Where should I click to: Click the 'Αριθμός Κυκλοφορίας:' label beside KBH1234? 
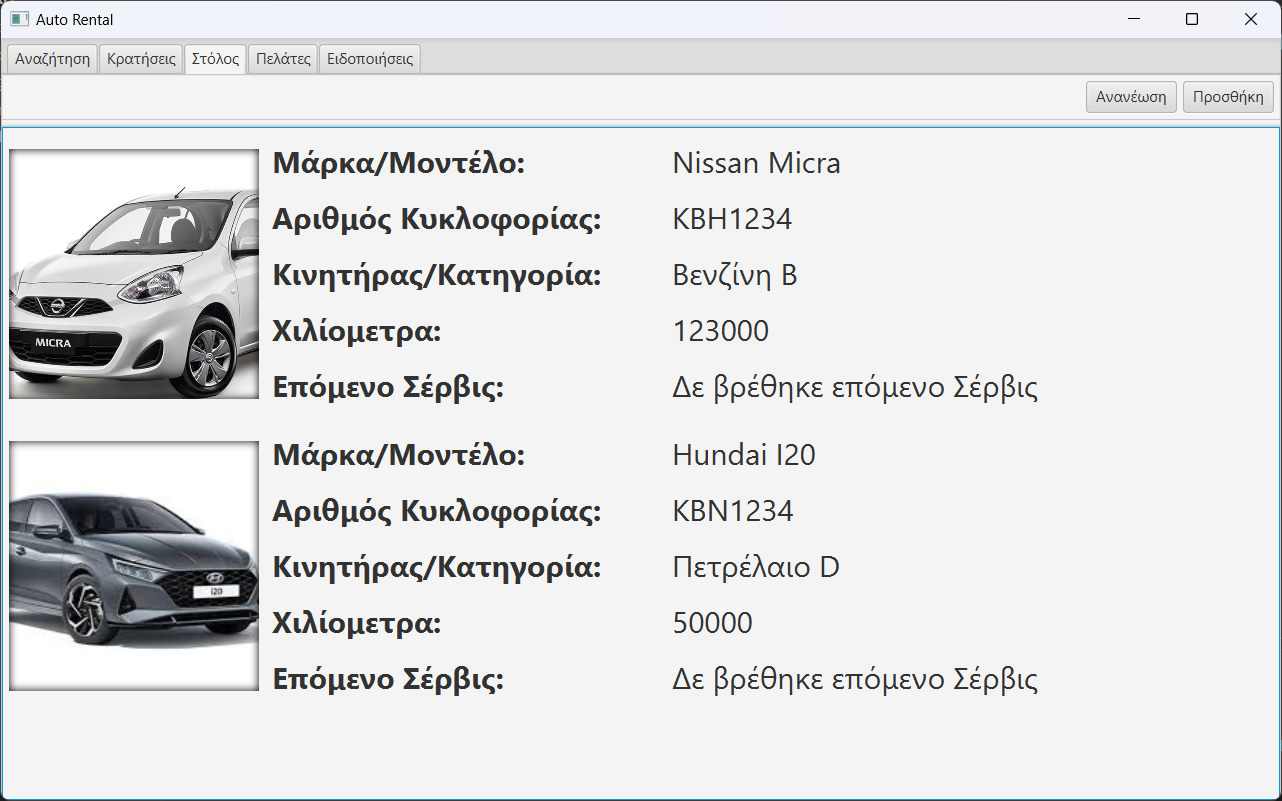[437, 219]
